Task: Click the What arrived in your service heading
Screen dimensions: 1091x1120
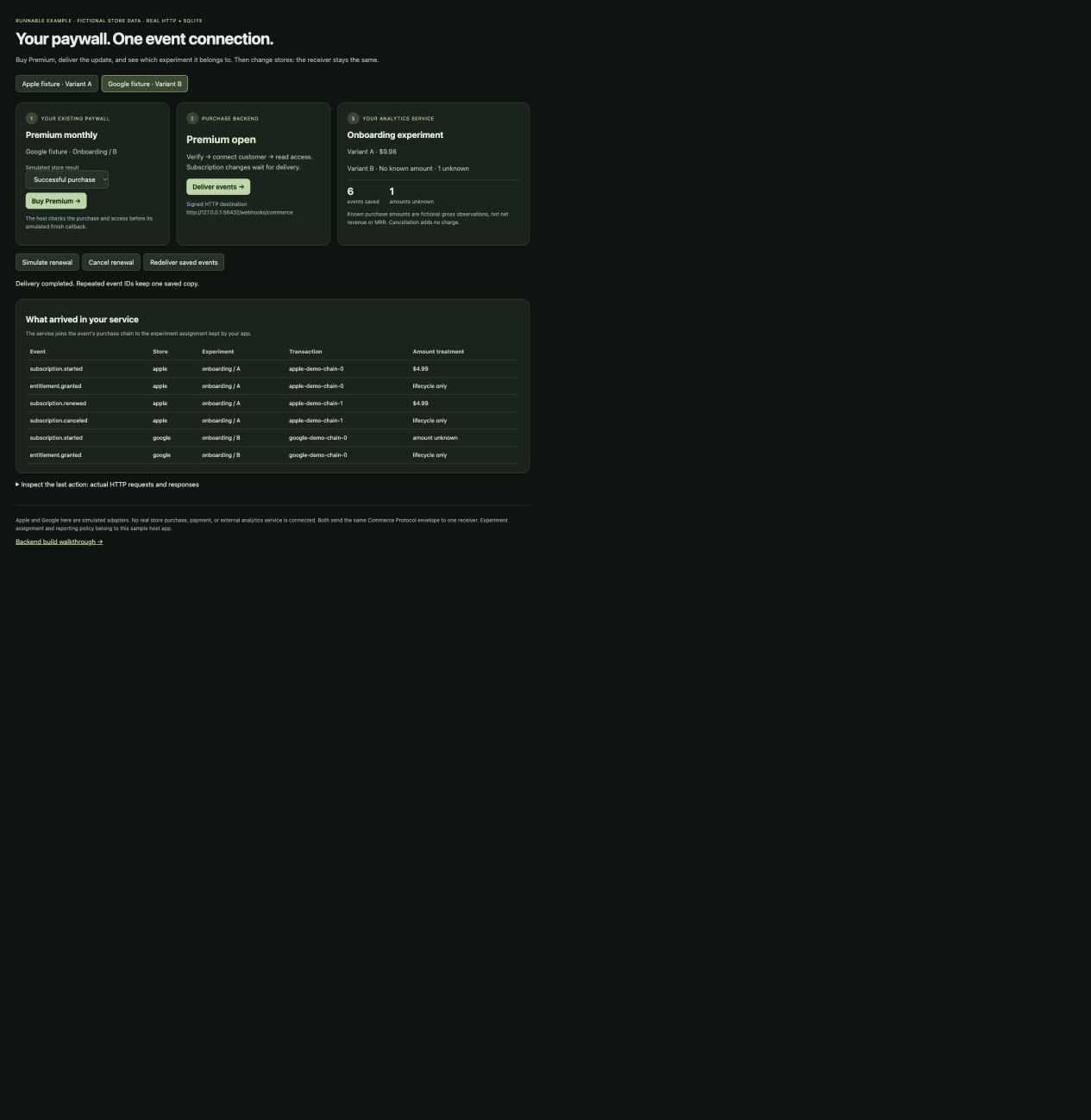Action: [x=82, y=319]
